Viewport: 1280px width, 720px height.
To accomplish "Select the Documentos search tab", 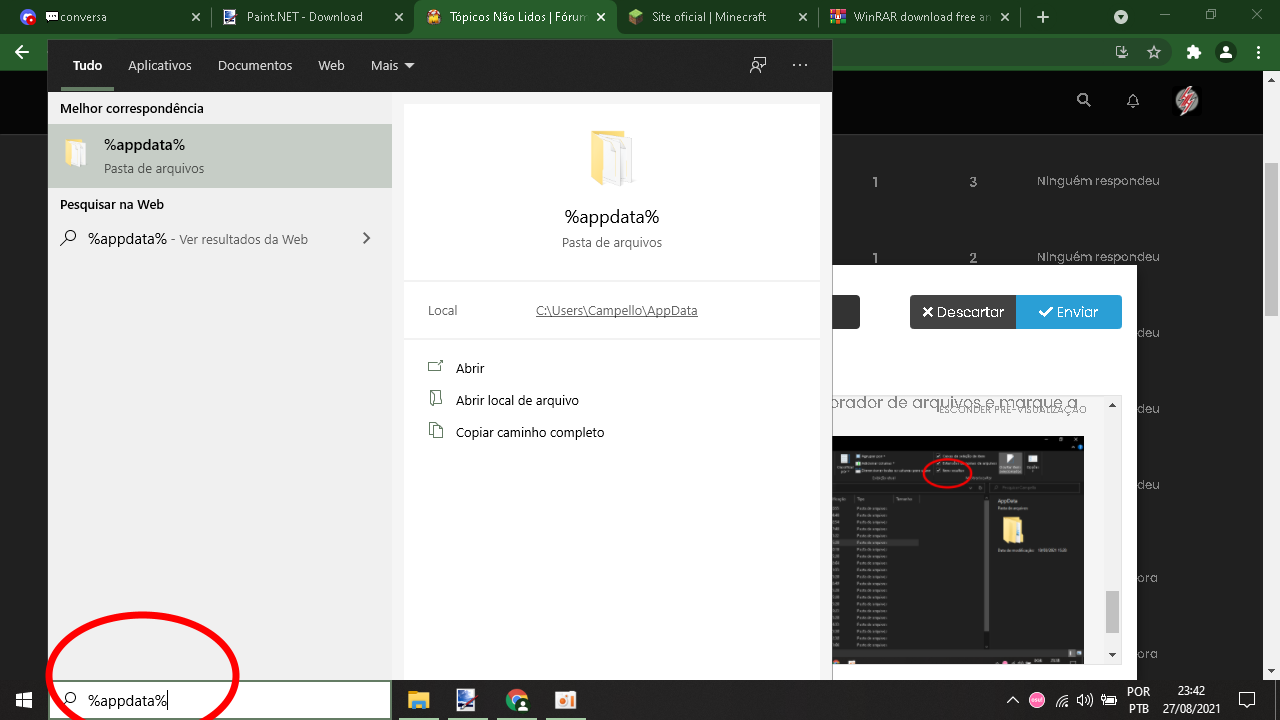I will click(255, 65).
